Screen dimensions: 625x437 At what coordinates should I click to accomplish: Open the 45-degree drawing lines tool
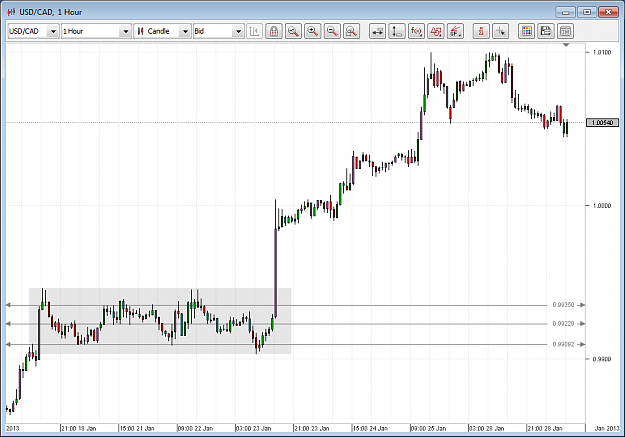[436, 31]
